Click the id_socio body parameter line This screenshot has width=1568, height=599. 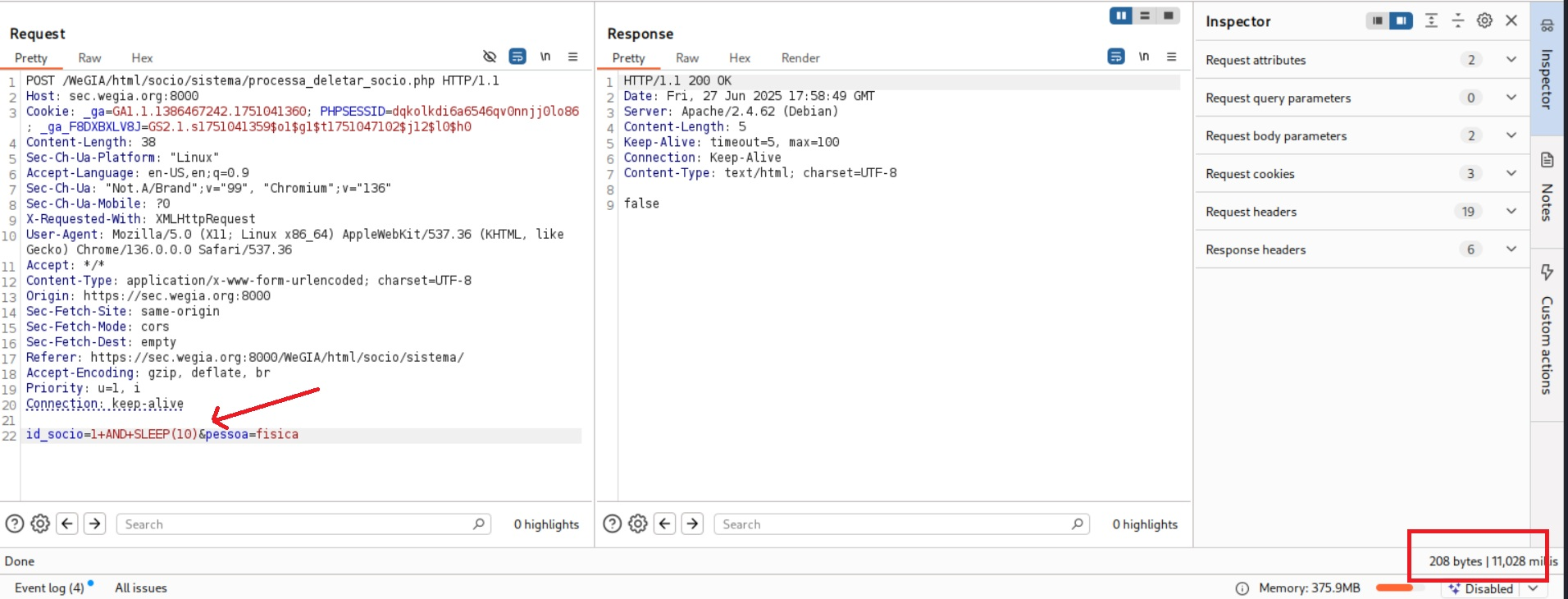point(162,434)
